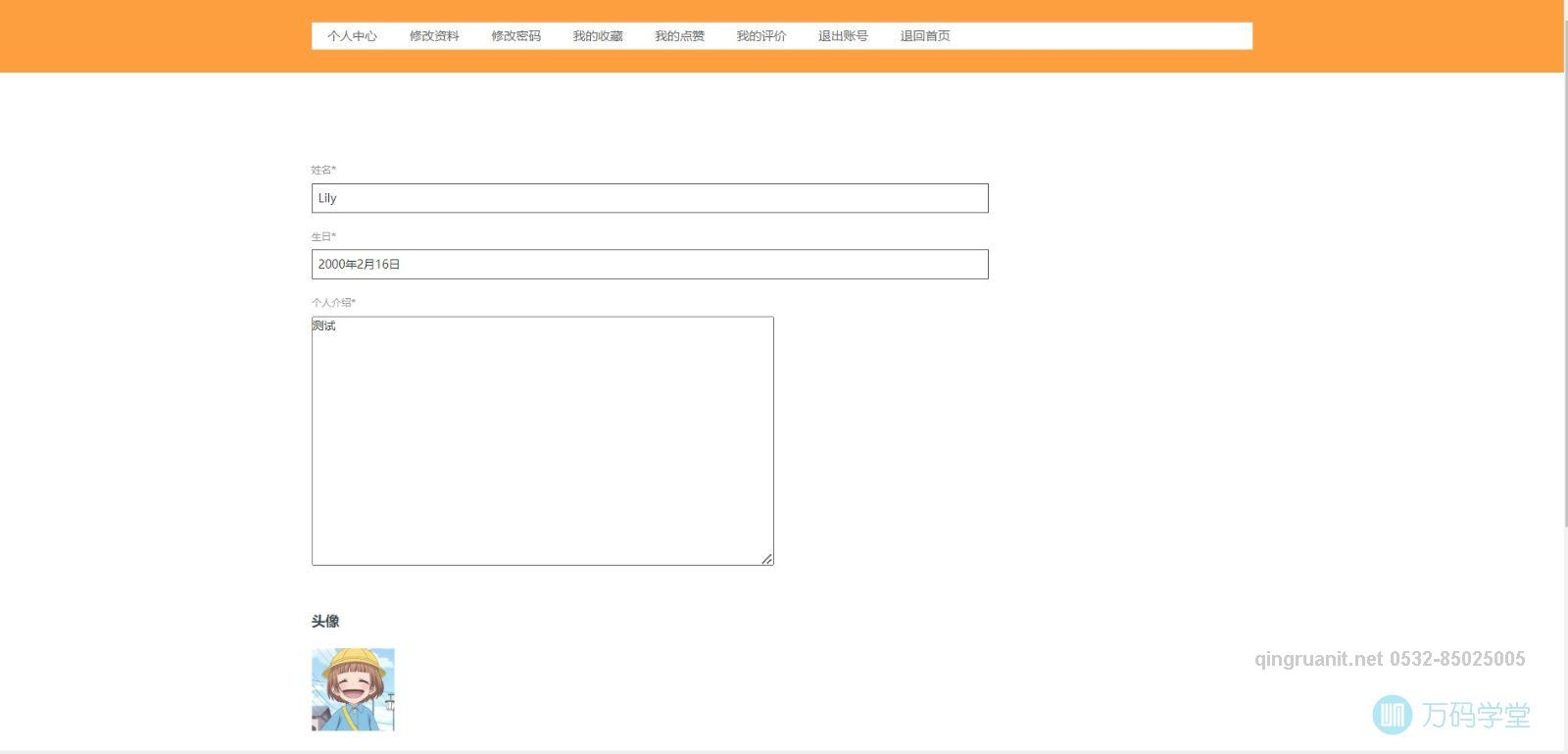Click the 生日 date input field
The image size is (1568, 754).
[x=649, y=265]
